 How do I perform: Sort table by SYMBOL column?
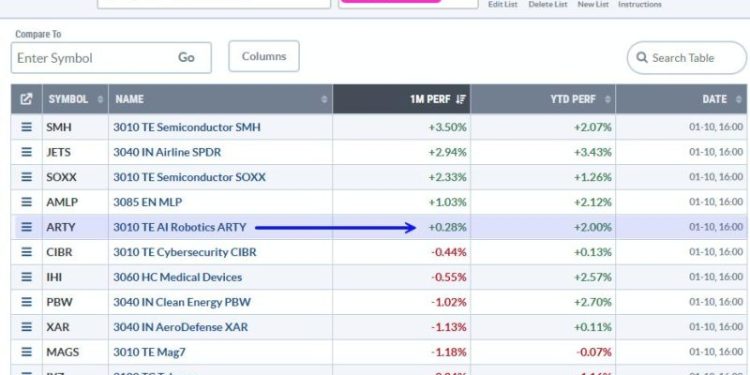click(x=75, y=99)
